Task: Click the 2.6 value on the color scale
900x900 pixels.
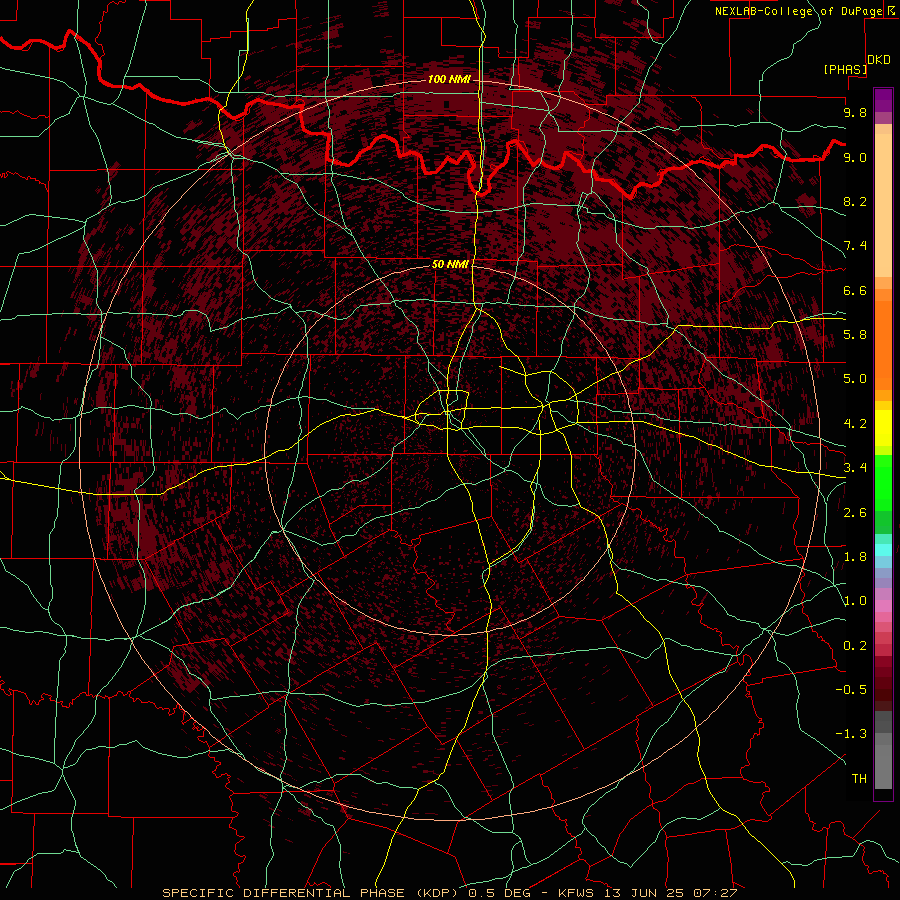Action: coord(855,513)
